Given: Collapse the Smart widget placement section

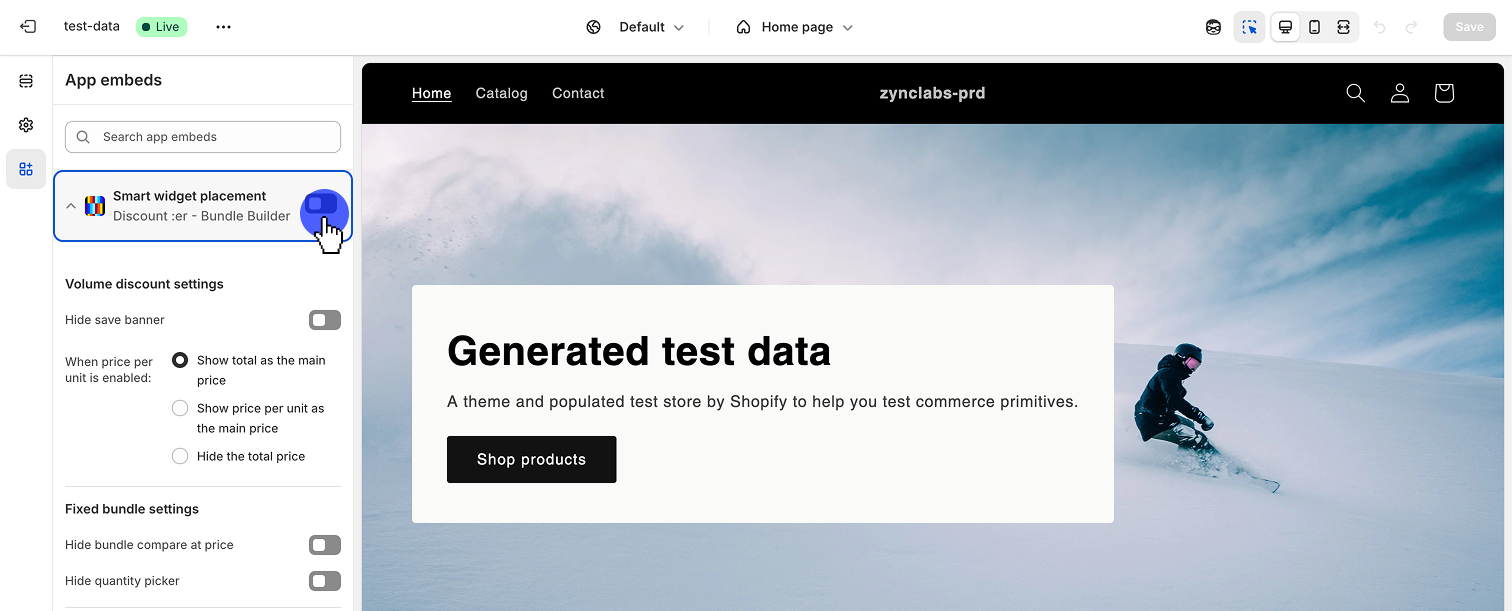Looking at the screenshot, I should [x=71, y=206].
